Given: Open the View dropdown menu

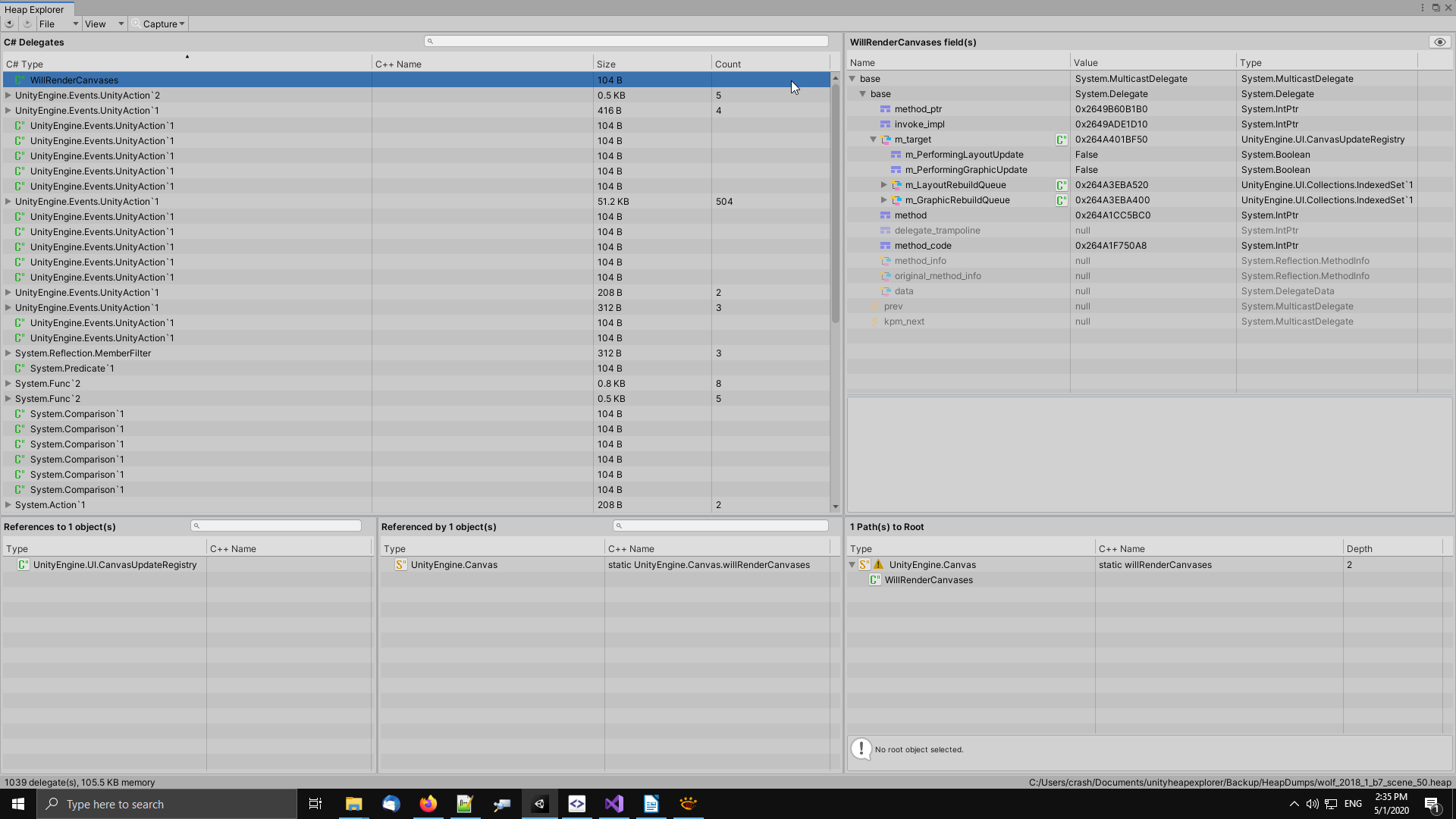Looking at the screenshot, I should (104, 24).
